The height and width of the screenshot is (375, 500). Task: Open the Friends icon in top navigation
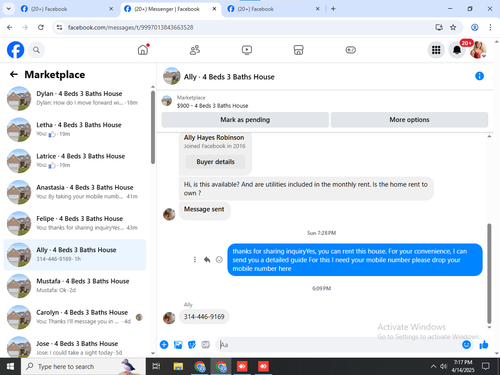[195, 50]
